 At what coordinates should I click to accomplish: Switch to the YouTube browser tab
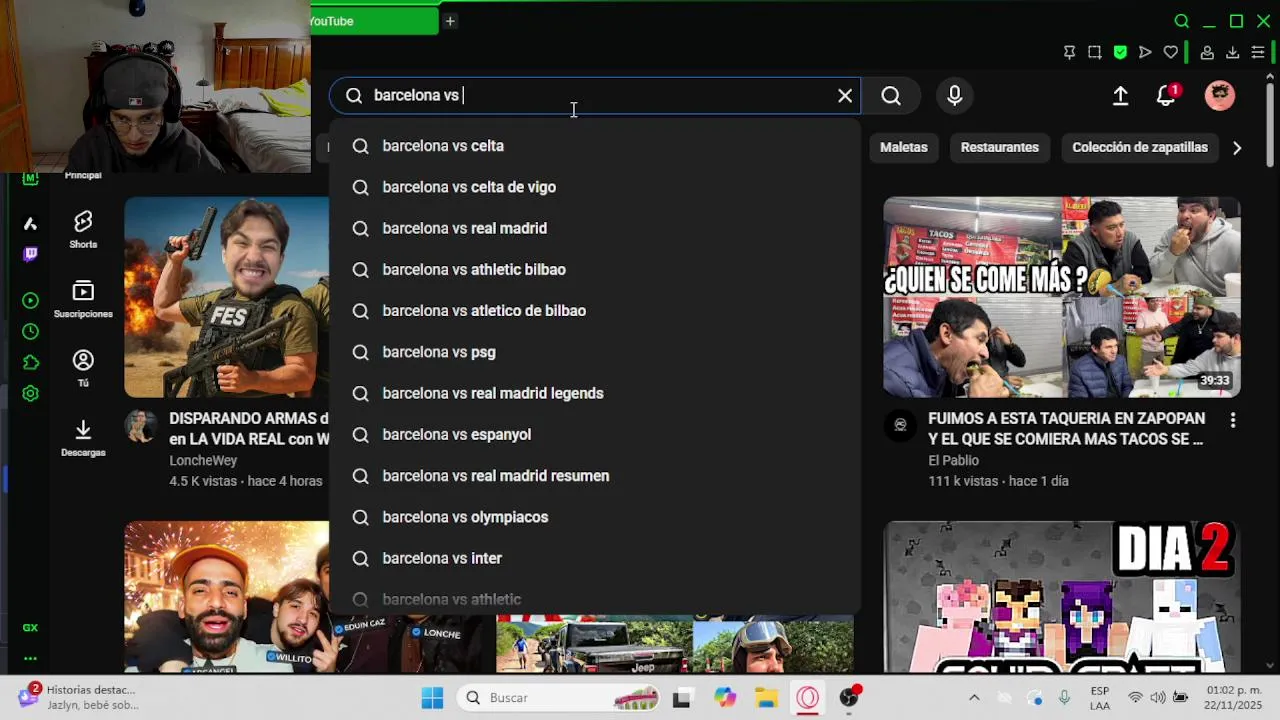pyautogui.click(x=374, y=21)
